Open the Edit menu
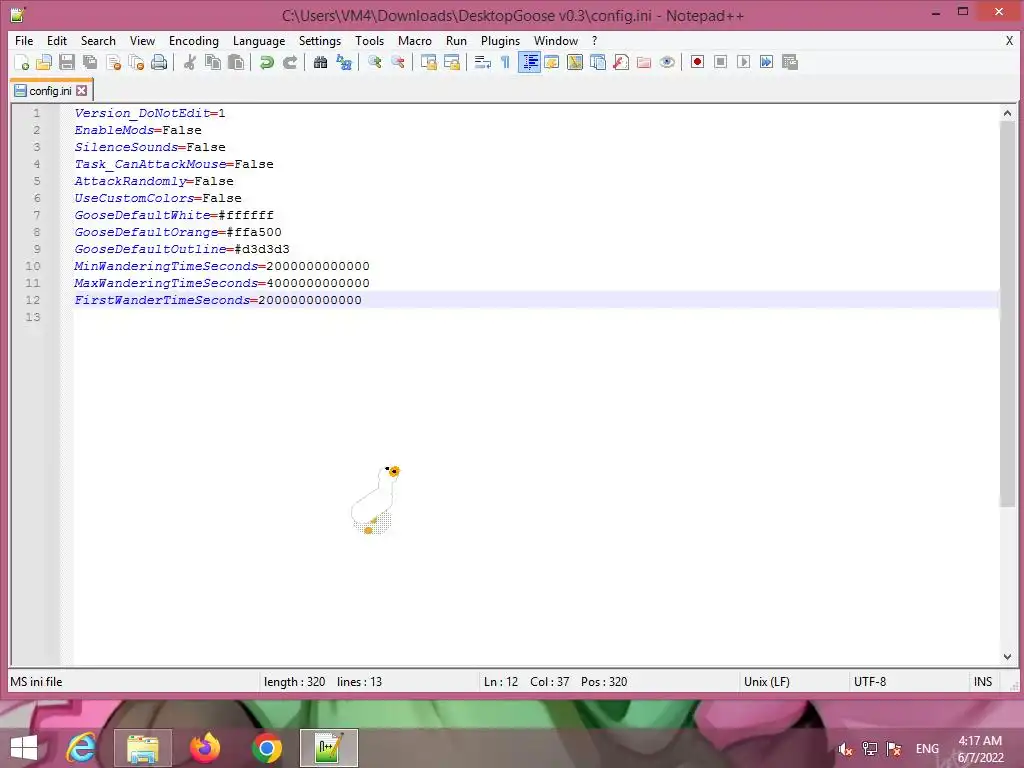1024x768 pixels. [57, 40]
